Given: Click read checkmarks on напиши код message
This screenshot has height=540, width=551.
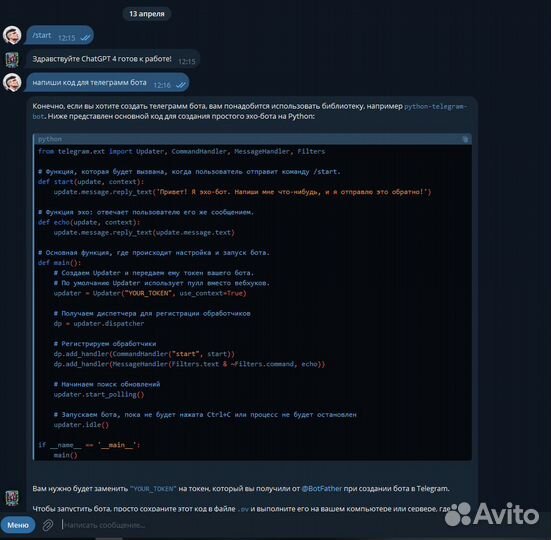Looking at the screenshot, I should (181, 85).
